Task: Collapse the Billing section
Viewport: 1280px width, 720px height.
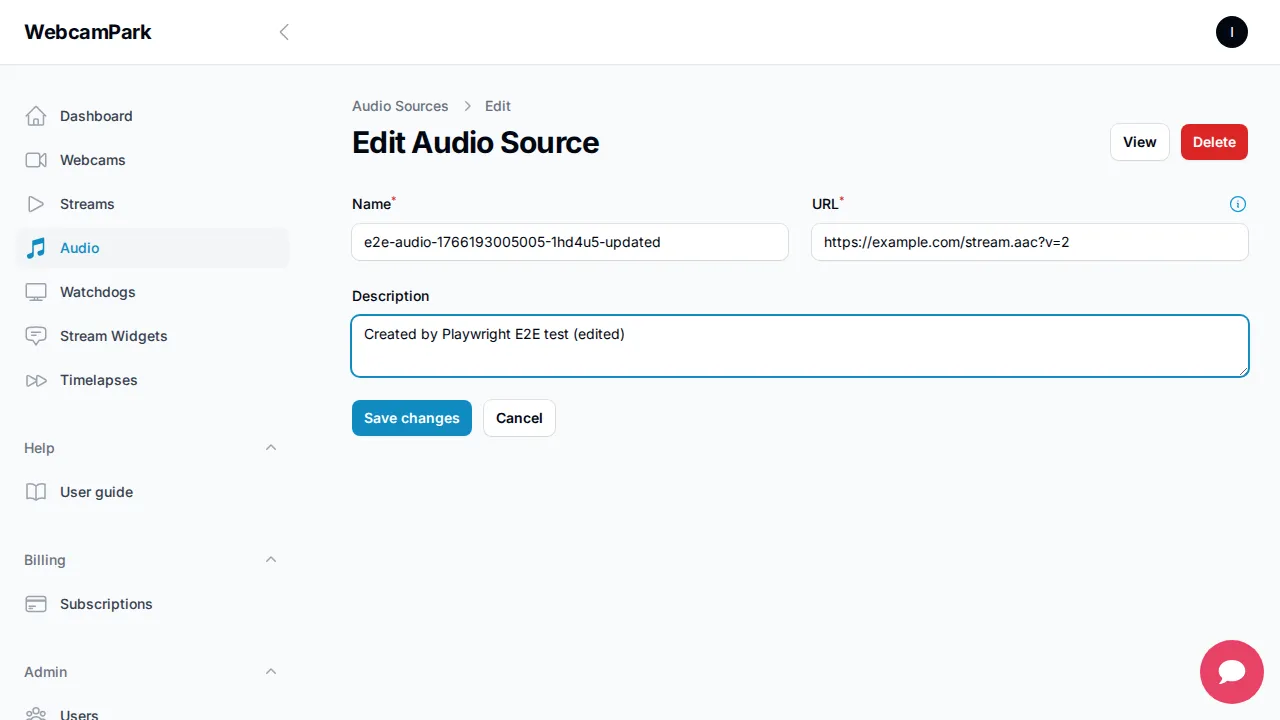Action: 271,559
